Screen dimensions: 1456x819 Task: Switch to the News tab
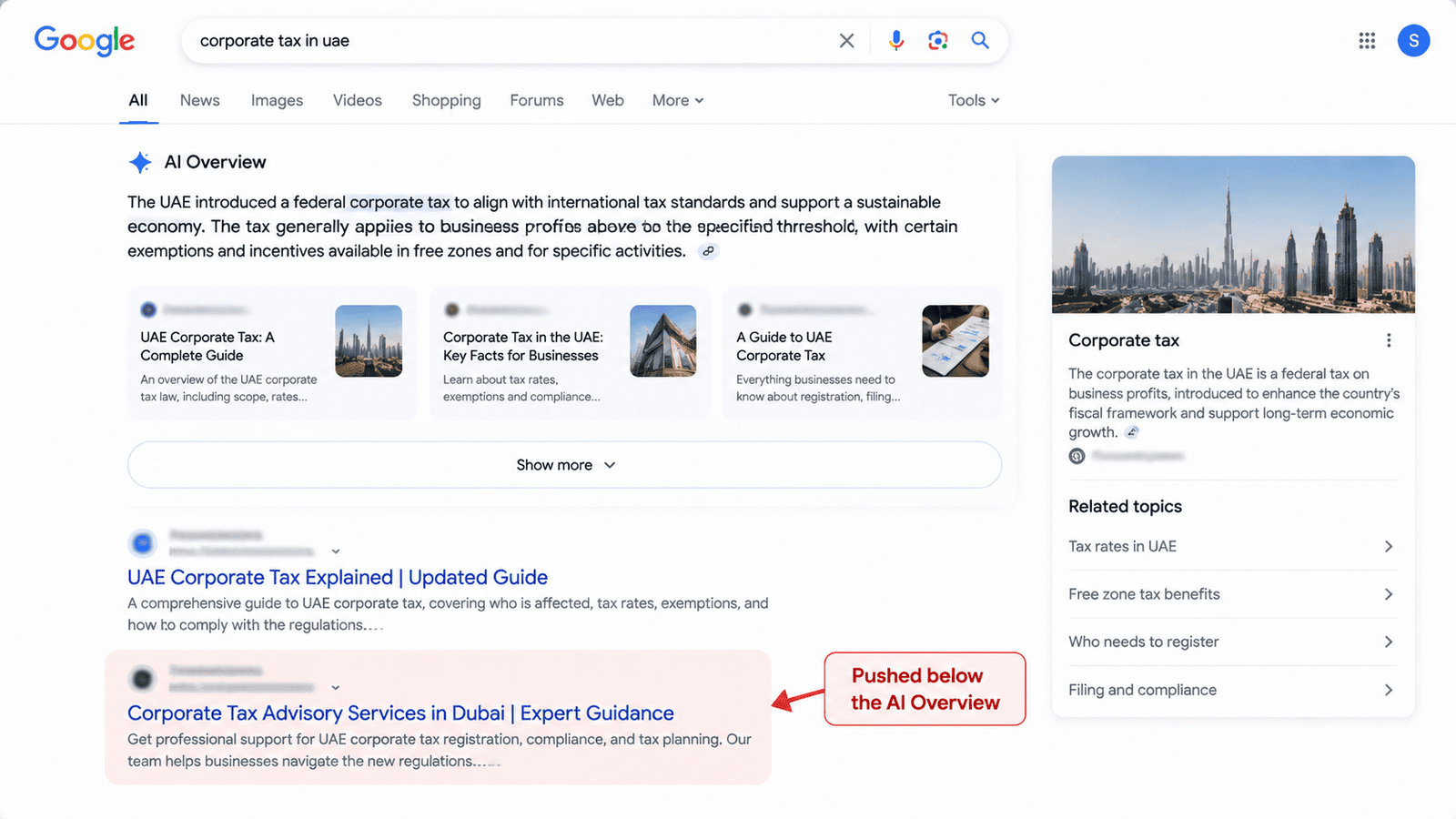tap(200, 100)
